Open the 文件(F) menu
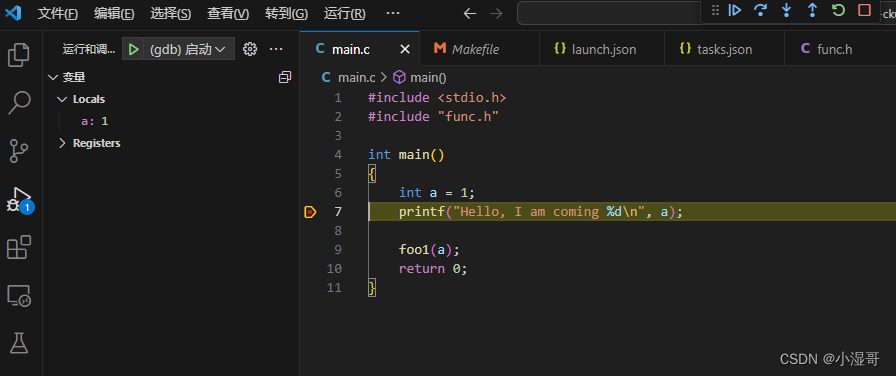This screenshot has height=376, width=896. click(58, 13)
